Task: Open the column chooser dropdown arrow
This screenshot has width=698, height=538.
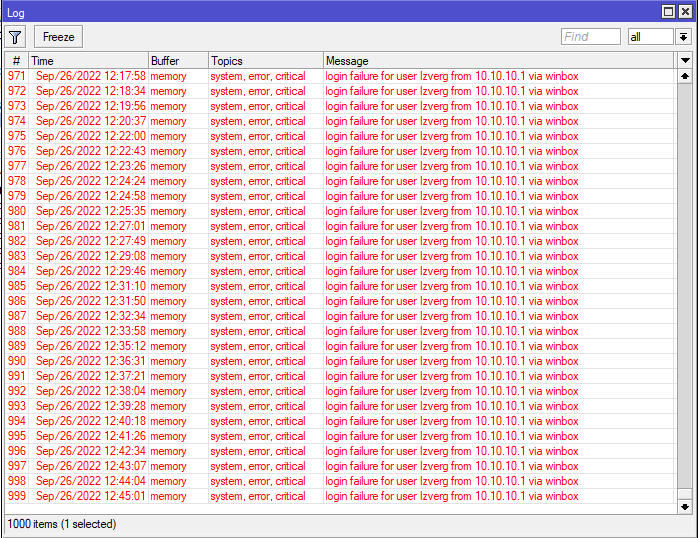Action: point(685,60)
